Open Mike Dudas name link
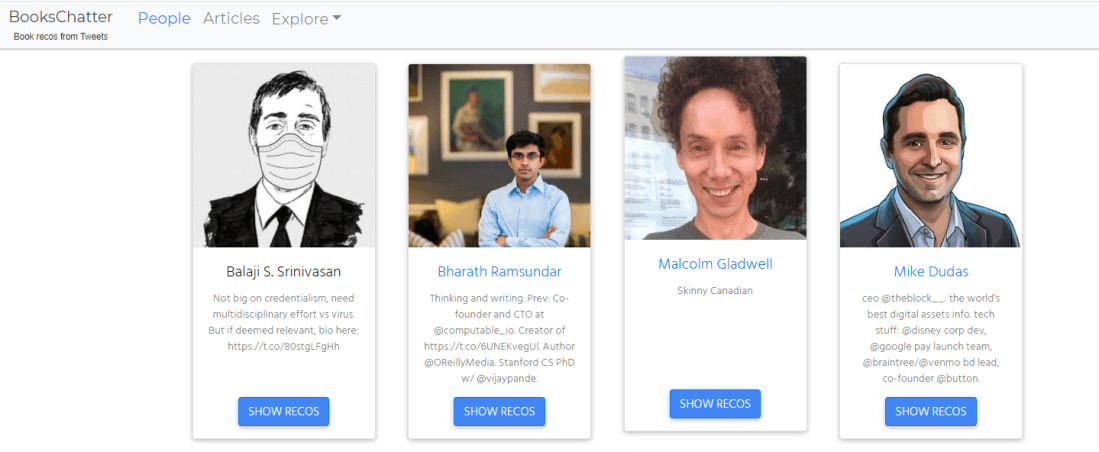This screenshot has width=1099, height=452. (x=930, y=272)
